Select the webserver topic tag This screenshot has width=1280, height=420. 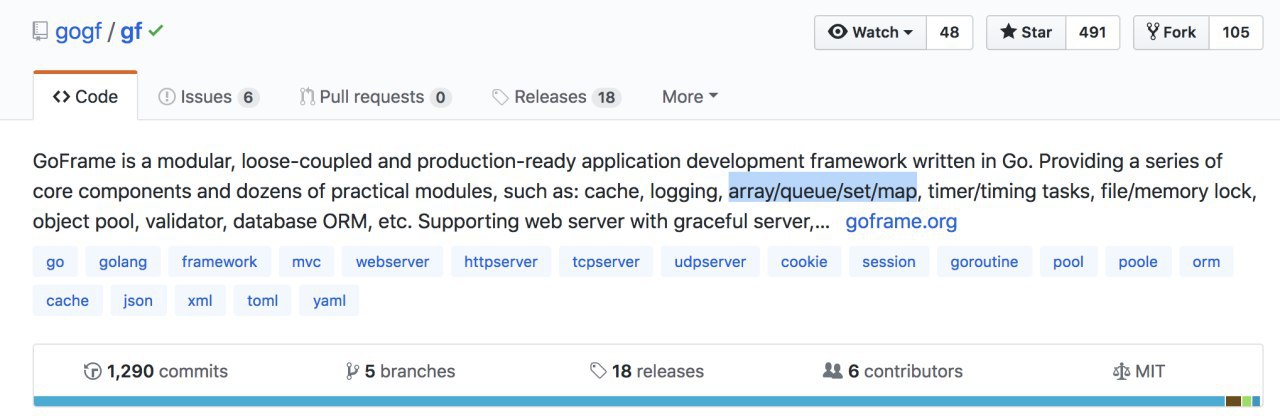pyautogui.click(x=392, y=262)
